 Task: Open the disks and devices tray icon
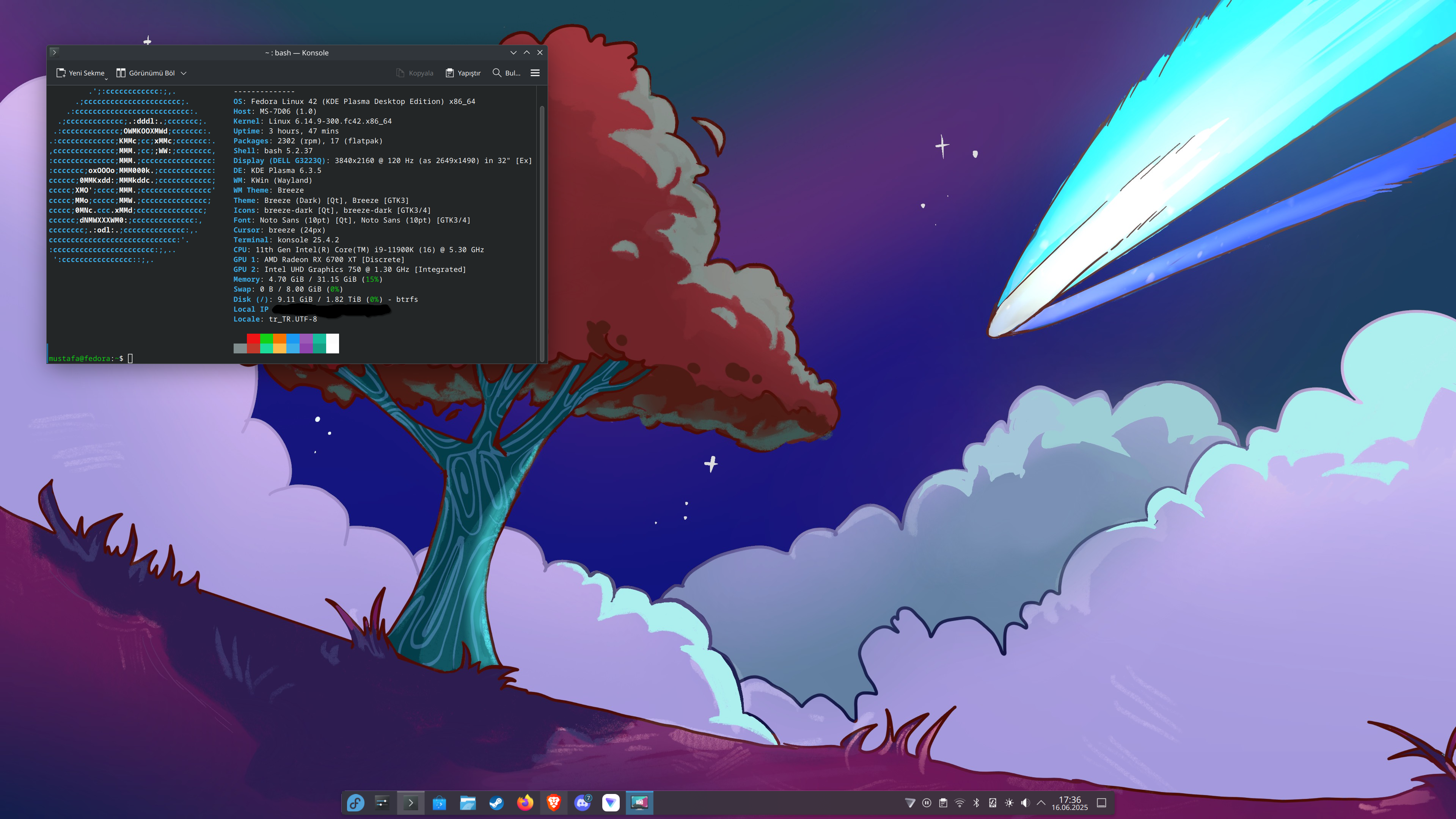pyautogui.click(x=993, y=803)
